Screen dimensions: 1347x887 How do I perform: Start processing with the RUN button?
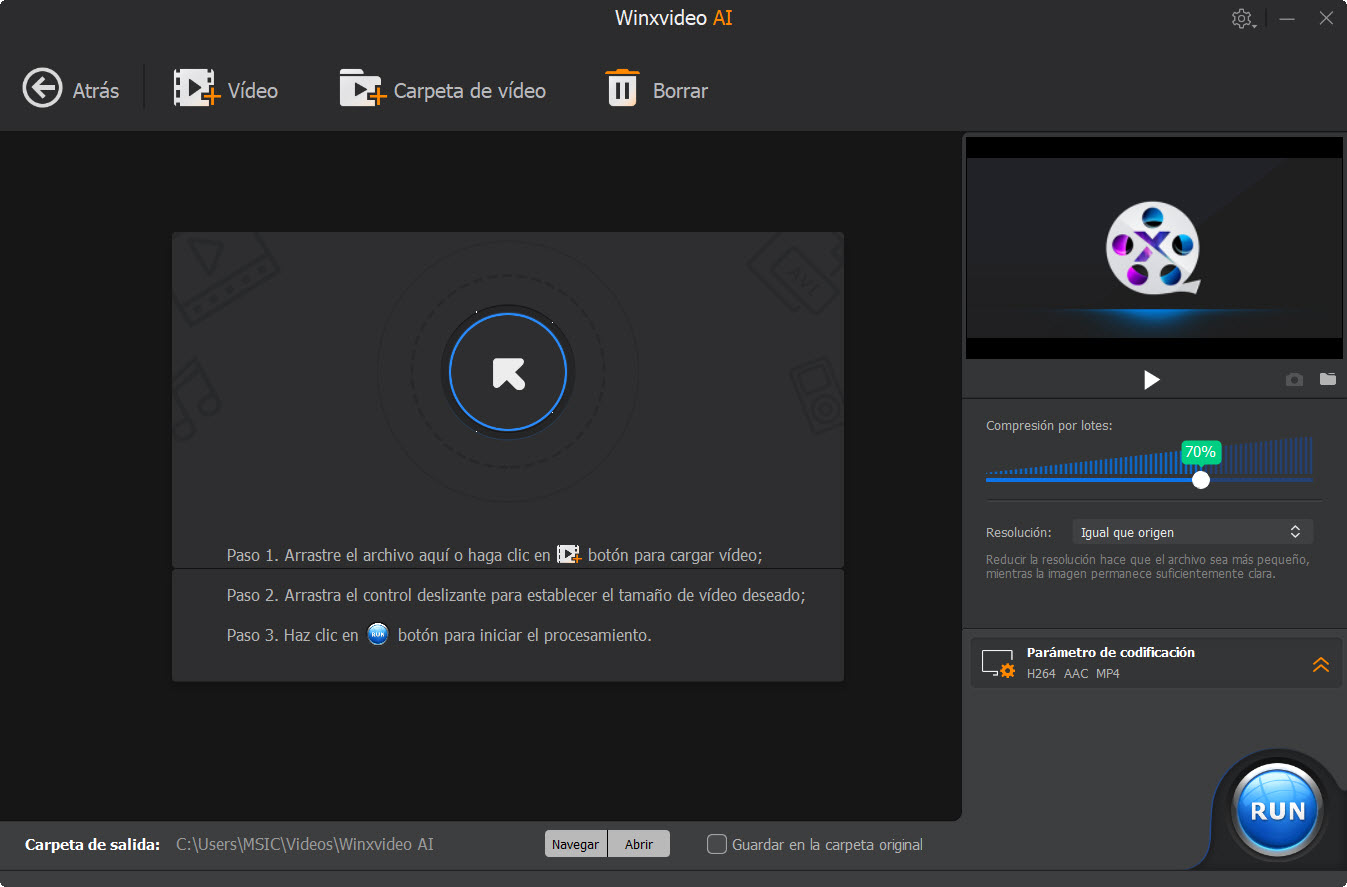(x=1277, y=810)
